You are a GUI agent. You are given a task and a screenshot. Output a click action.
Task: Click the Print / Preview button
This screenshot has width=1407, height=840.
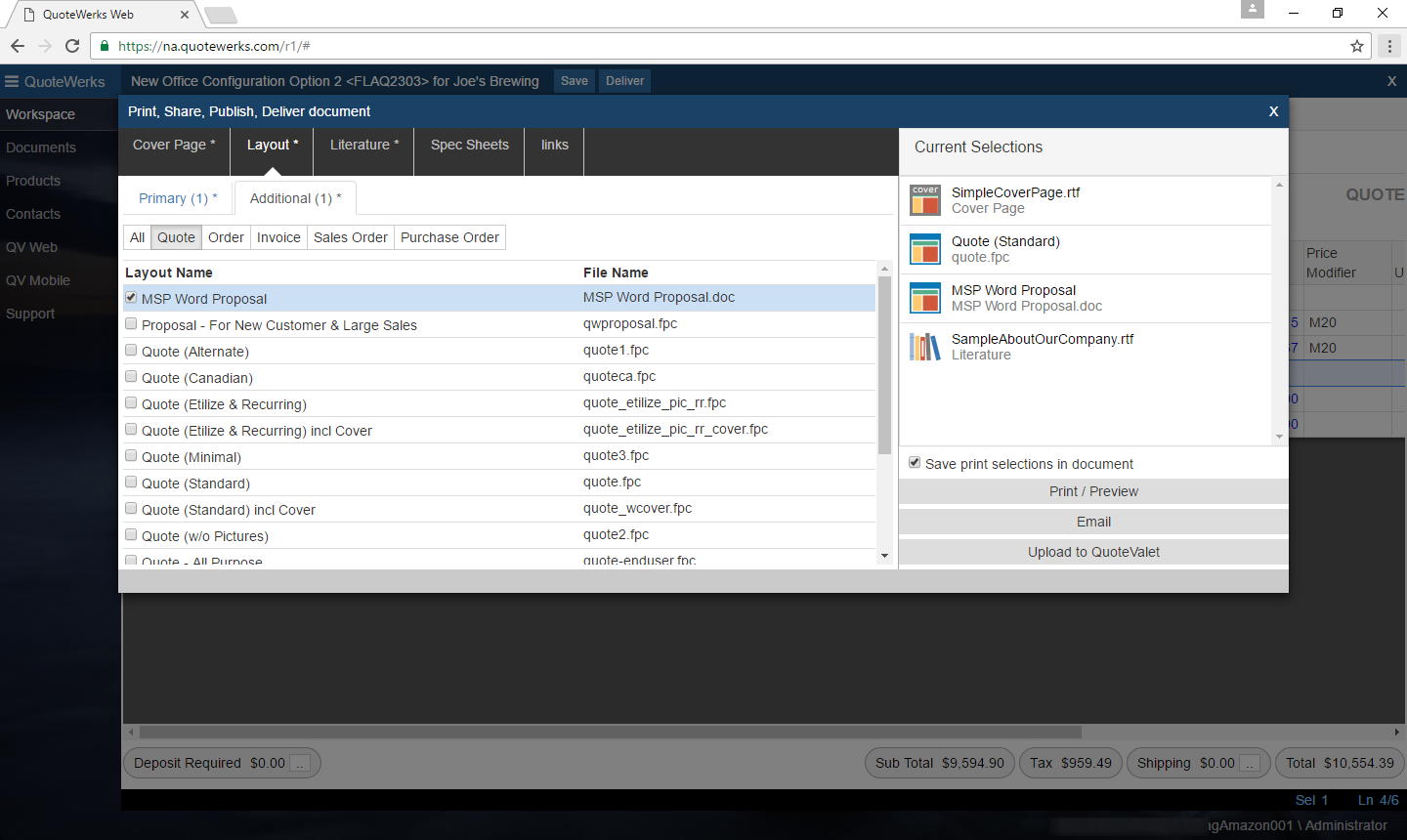click(1093, 491)
